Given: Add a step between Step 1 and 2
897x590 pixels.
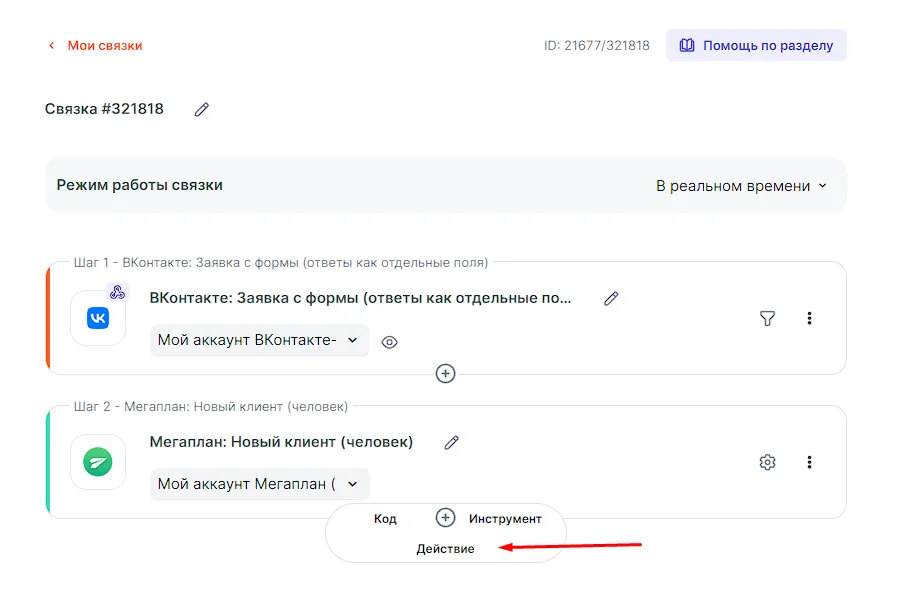Looking at the screenshot, I should tap(446, 373).
